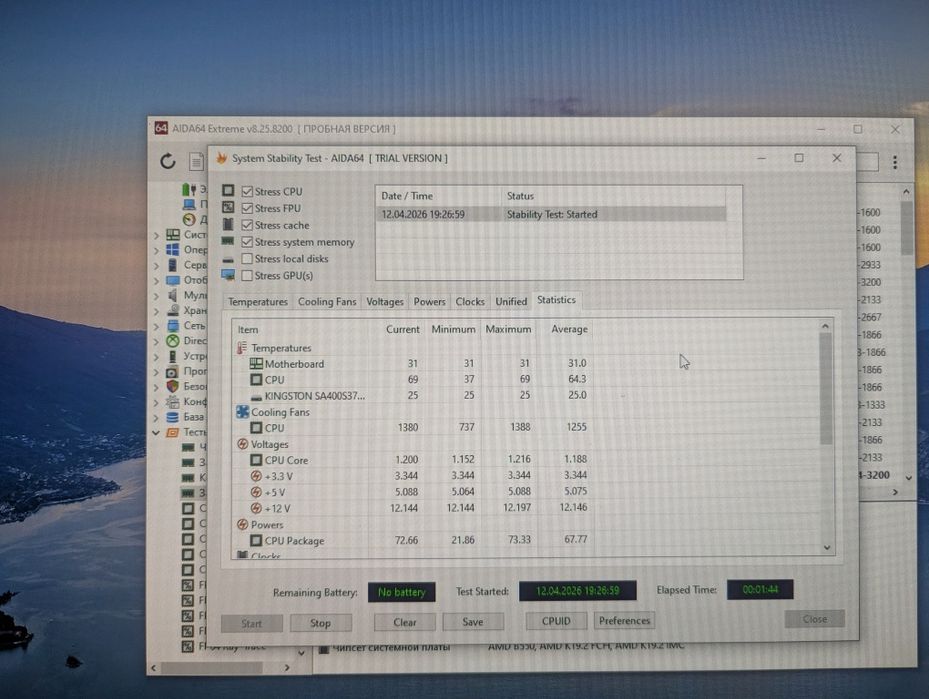This screenshot has height=699, width=929.
Task: Click the Powers group icon
Action: (x=242, y=524)
